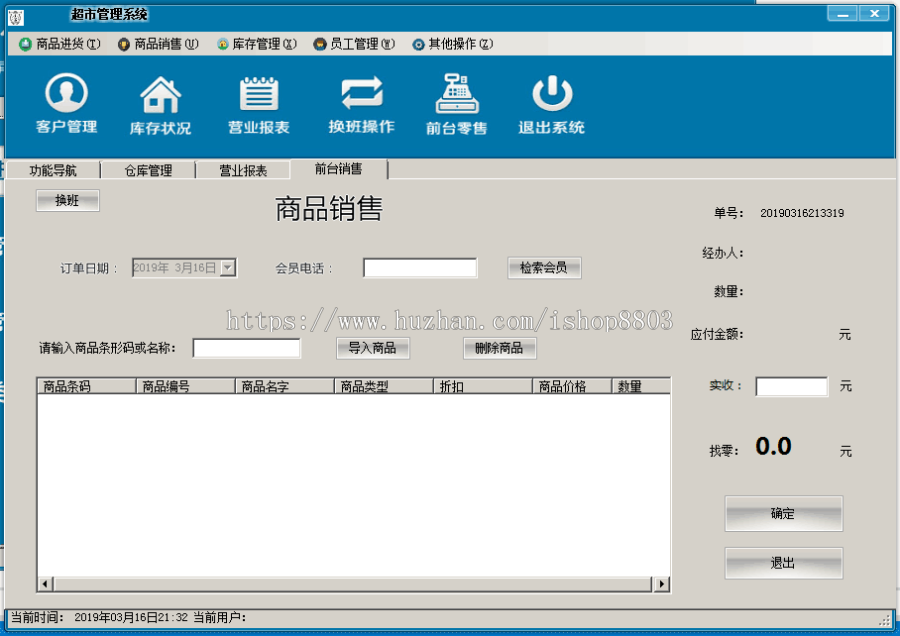Open 客户管理 (customer management) icon
This screenshot has height=636, width=900.
[65, 102]
